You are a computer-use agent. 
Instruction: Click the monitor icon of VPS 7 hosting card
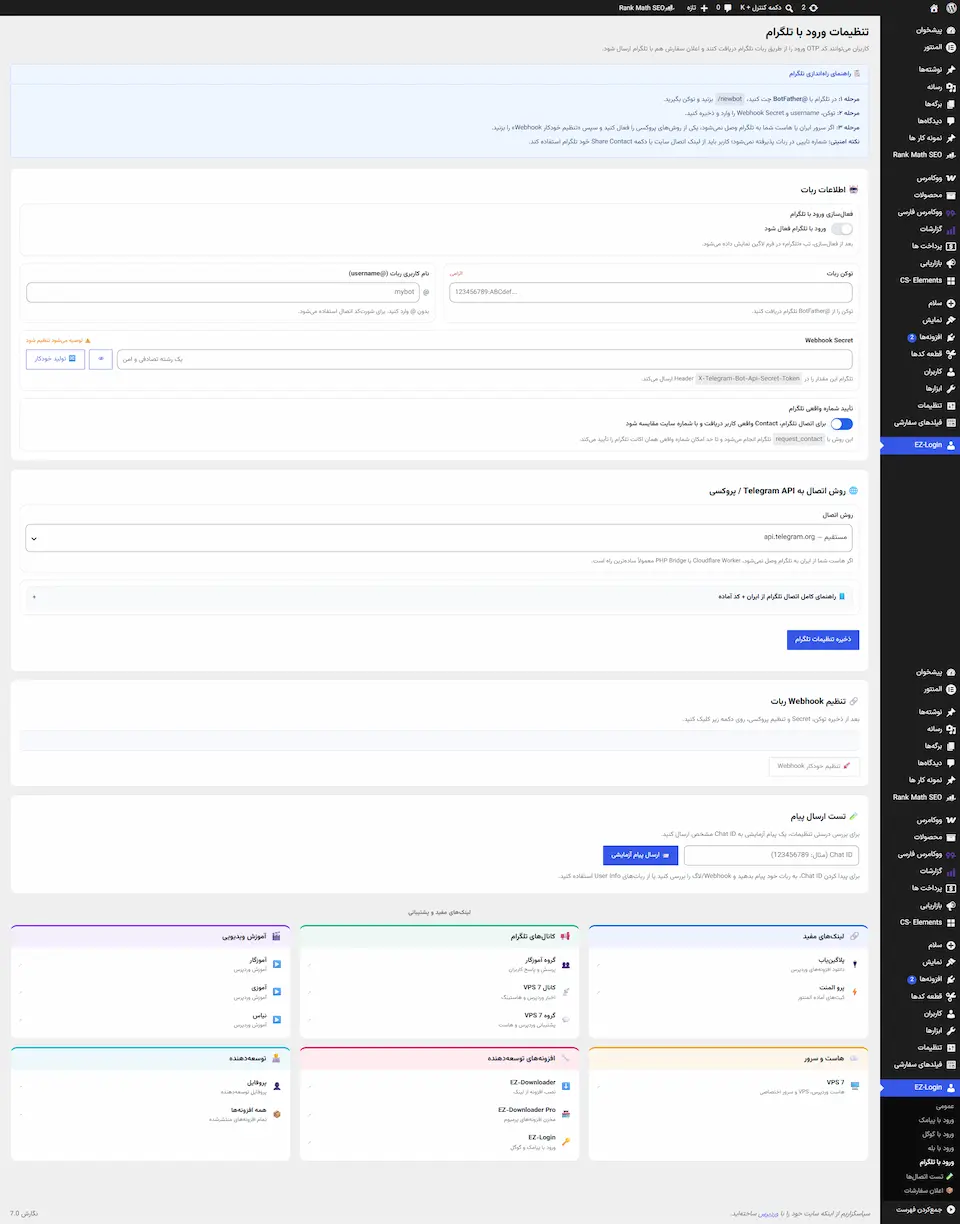point(854,1086)
